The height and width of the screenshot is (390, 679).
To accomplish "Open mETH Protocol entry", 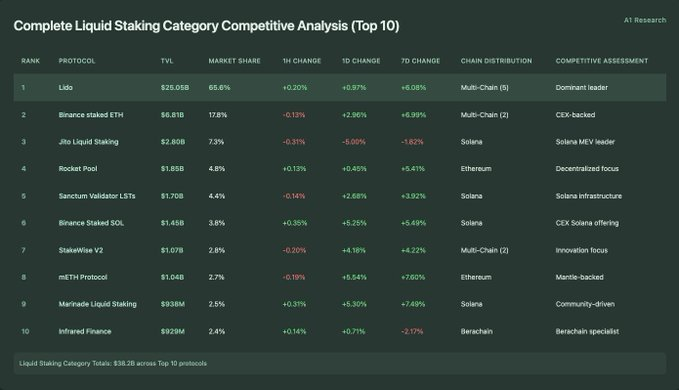I will (83, 277).
